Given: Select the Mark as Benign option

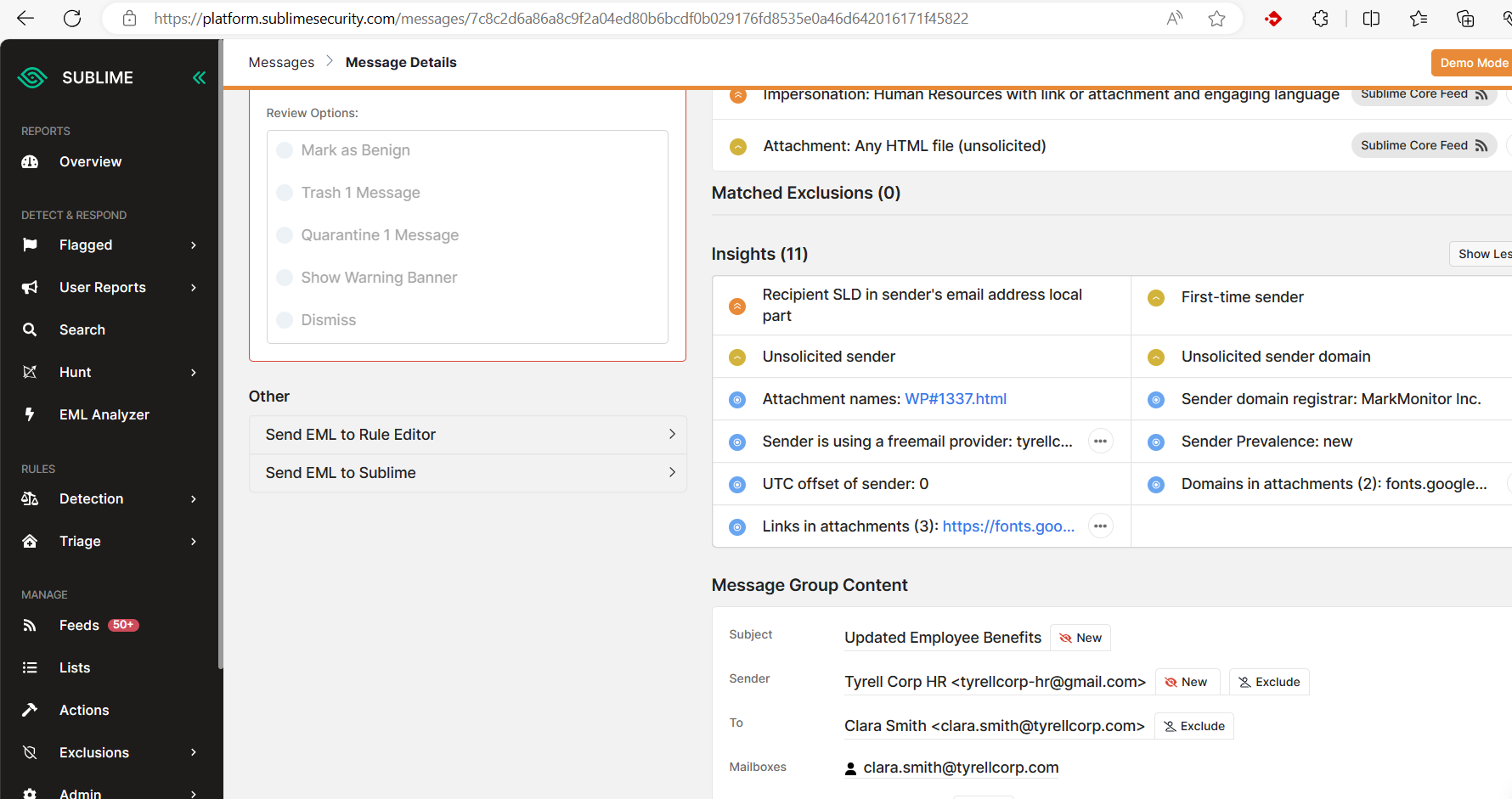Looking at the screenshot, I should [285, 150].
